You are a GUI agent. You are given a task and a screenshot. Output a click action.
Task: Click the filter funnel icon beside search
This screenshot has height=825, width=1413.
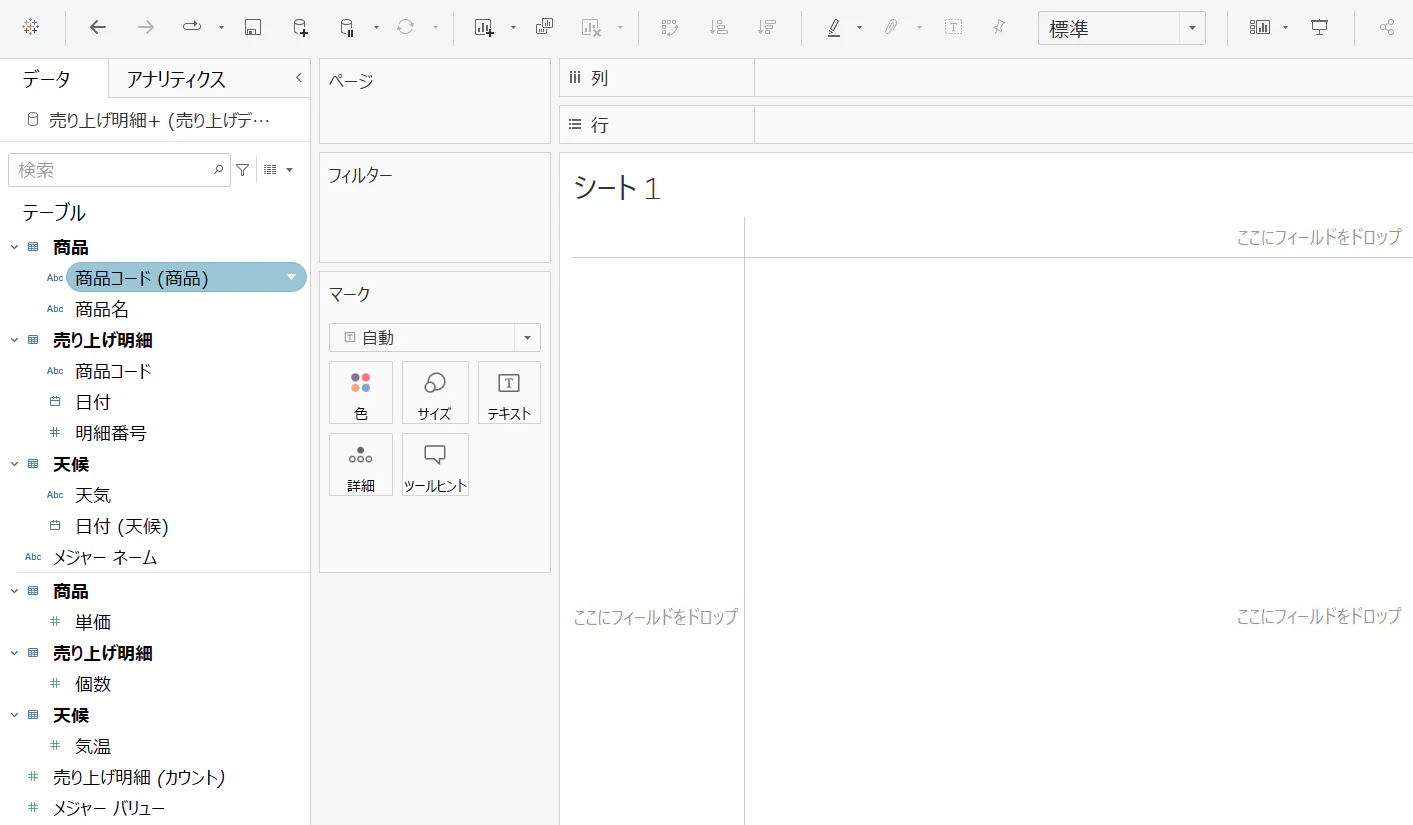[242, 170]
